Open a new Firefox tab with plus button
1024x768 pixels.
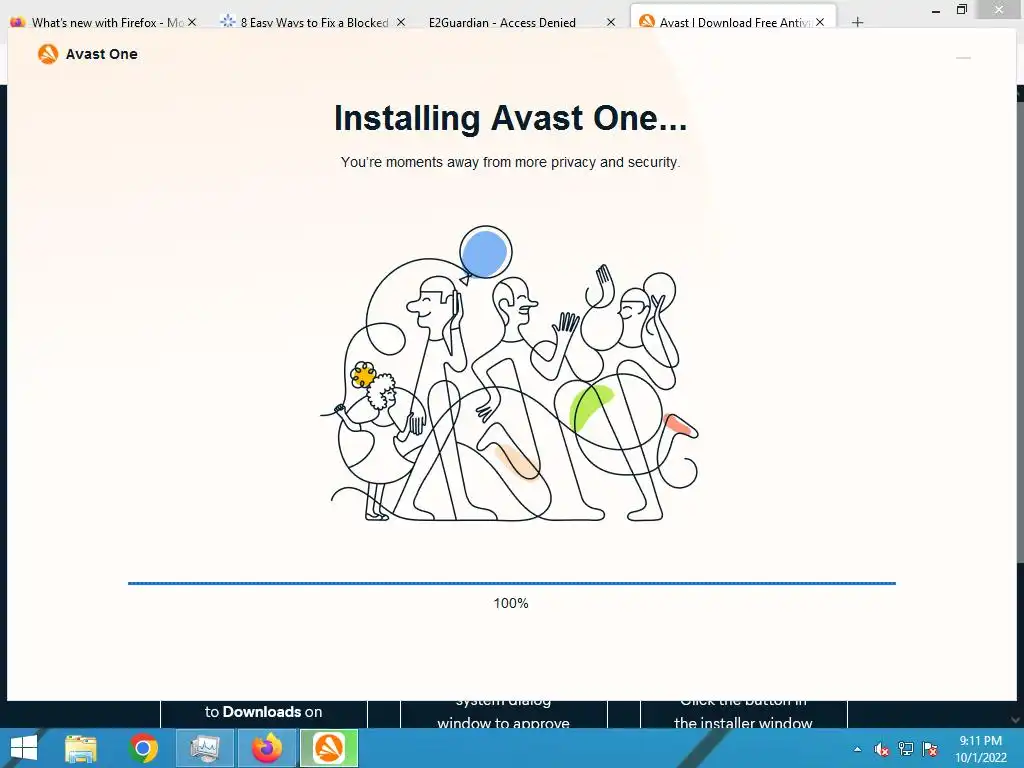pos(857,22)
